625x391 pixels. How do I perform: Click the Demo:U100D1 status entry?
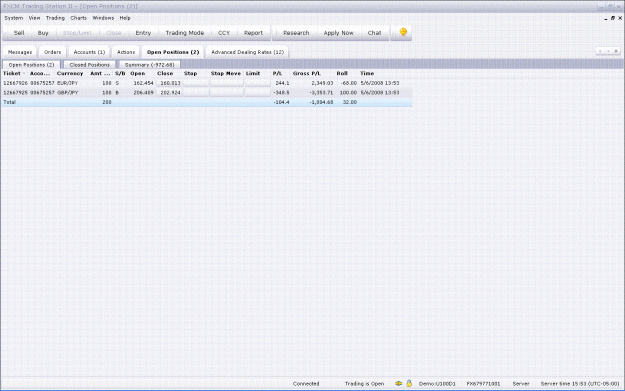(x=437, y=383)
